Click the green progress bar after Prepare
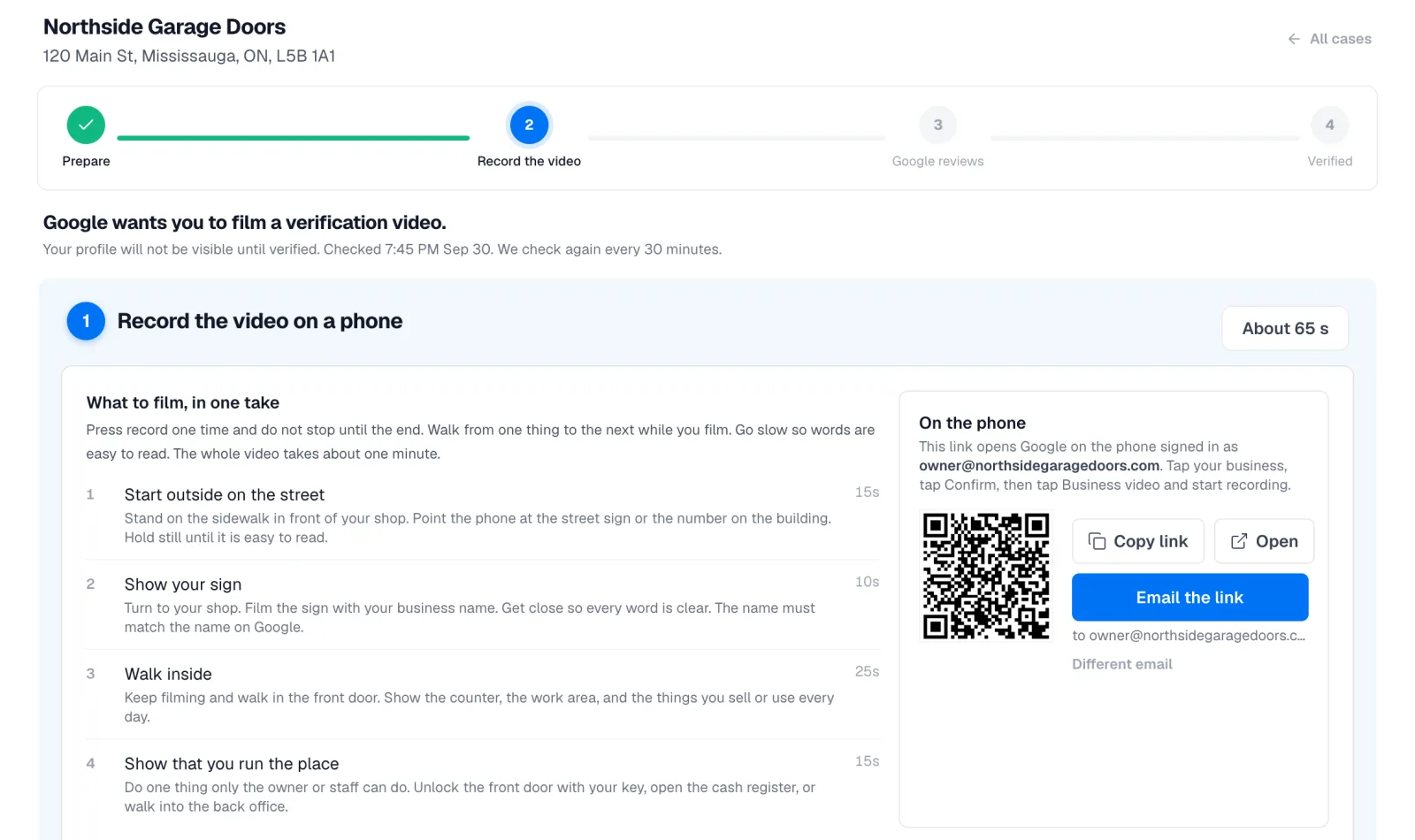This screenshot has height=840, width=1415. 293,138
